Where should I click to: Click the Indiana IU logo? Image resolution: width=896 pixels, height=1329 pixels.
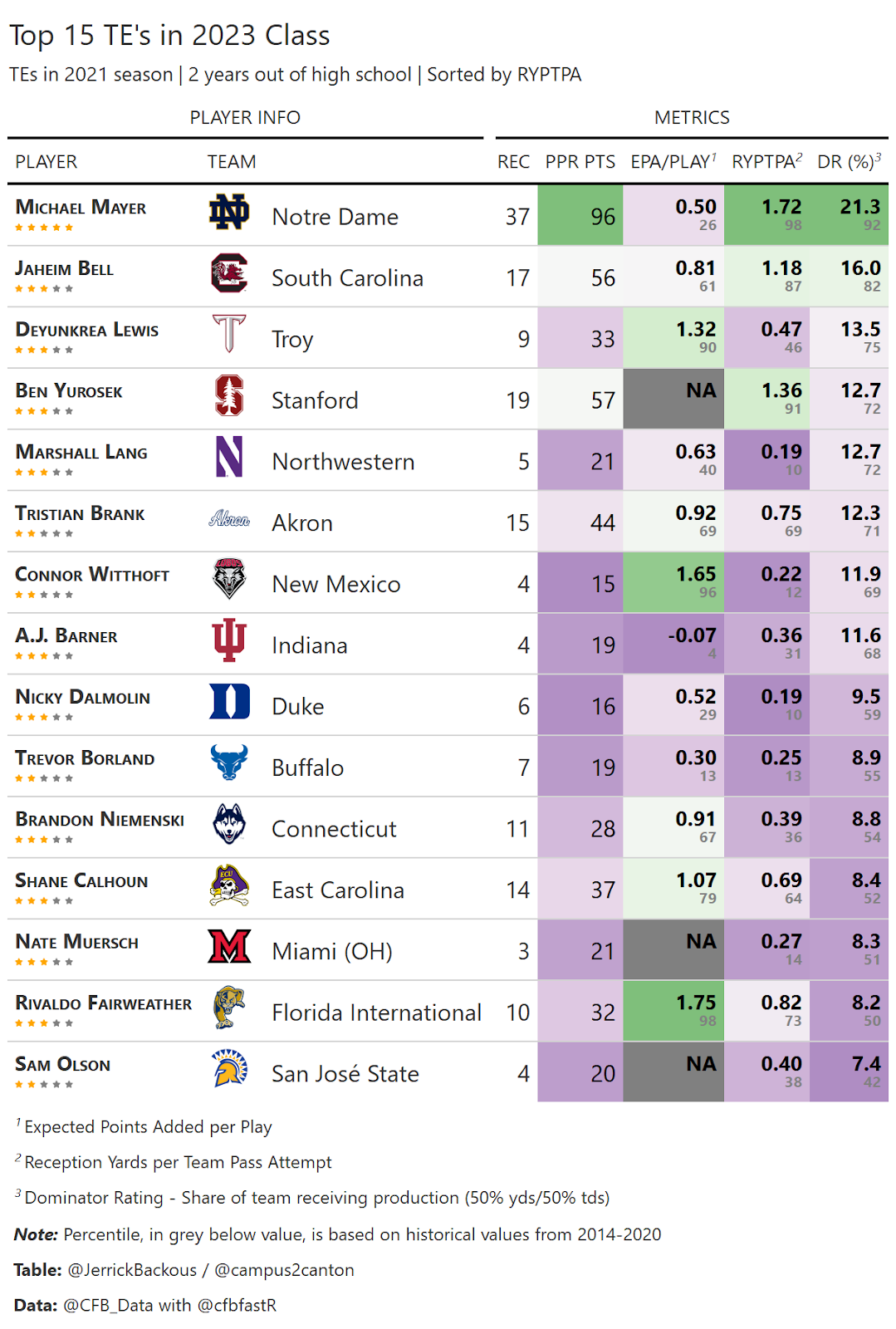(x=229, y=640)
